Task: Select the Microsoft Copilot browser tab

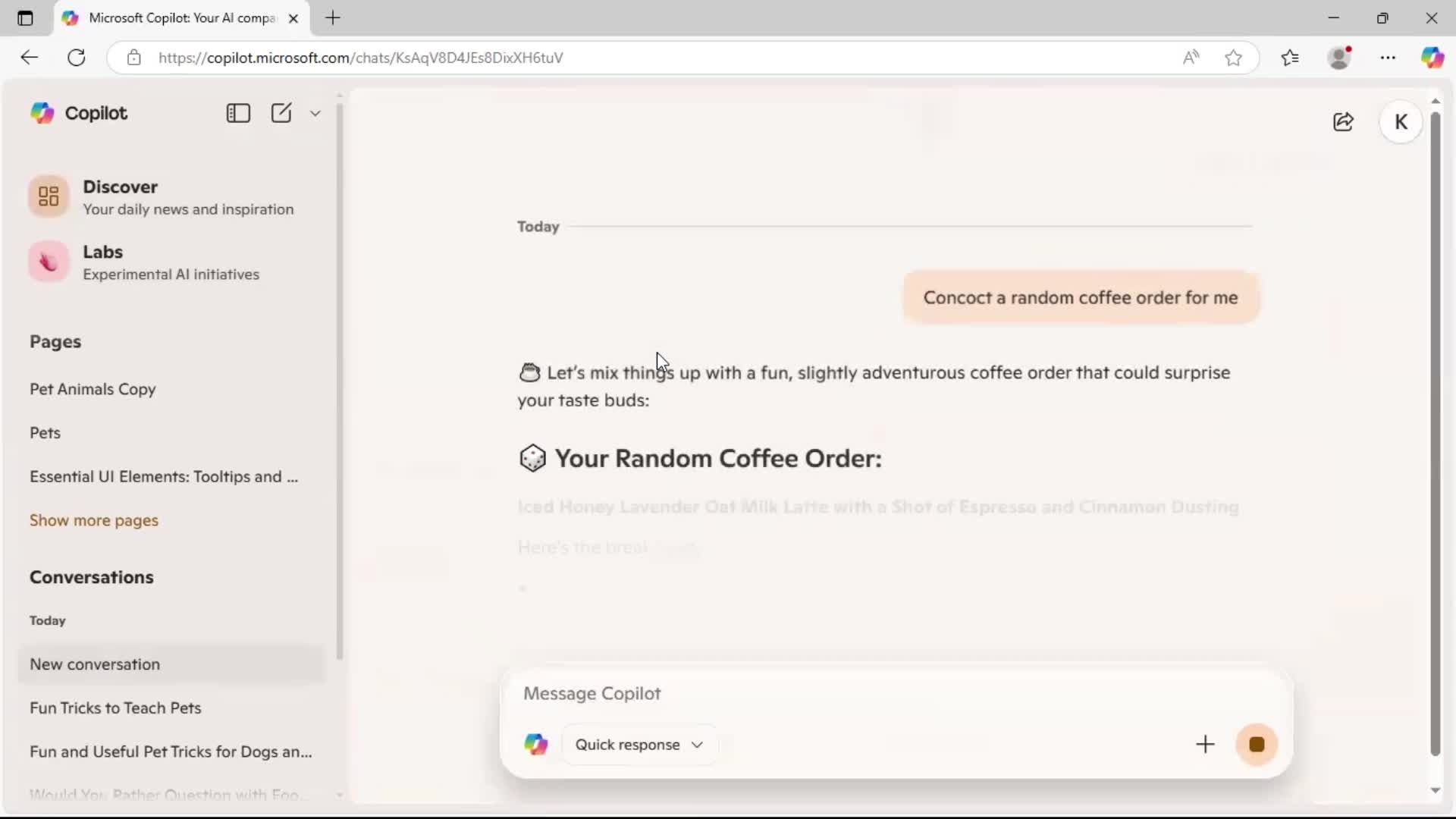Action: pyautogui.click(x=182, y=18)
